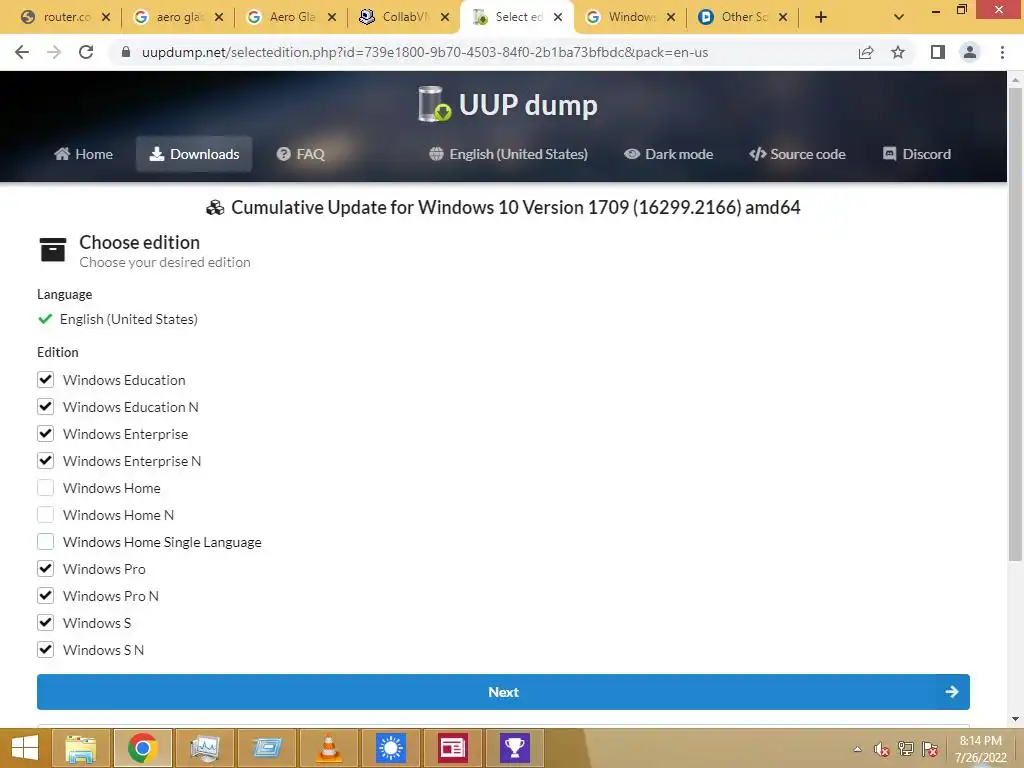1024x768 pixels.
Task: Open the Chrome profile avatar
Action: (x=970, y=52)
